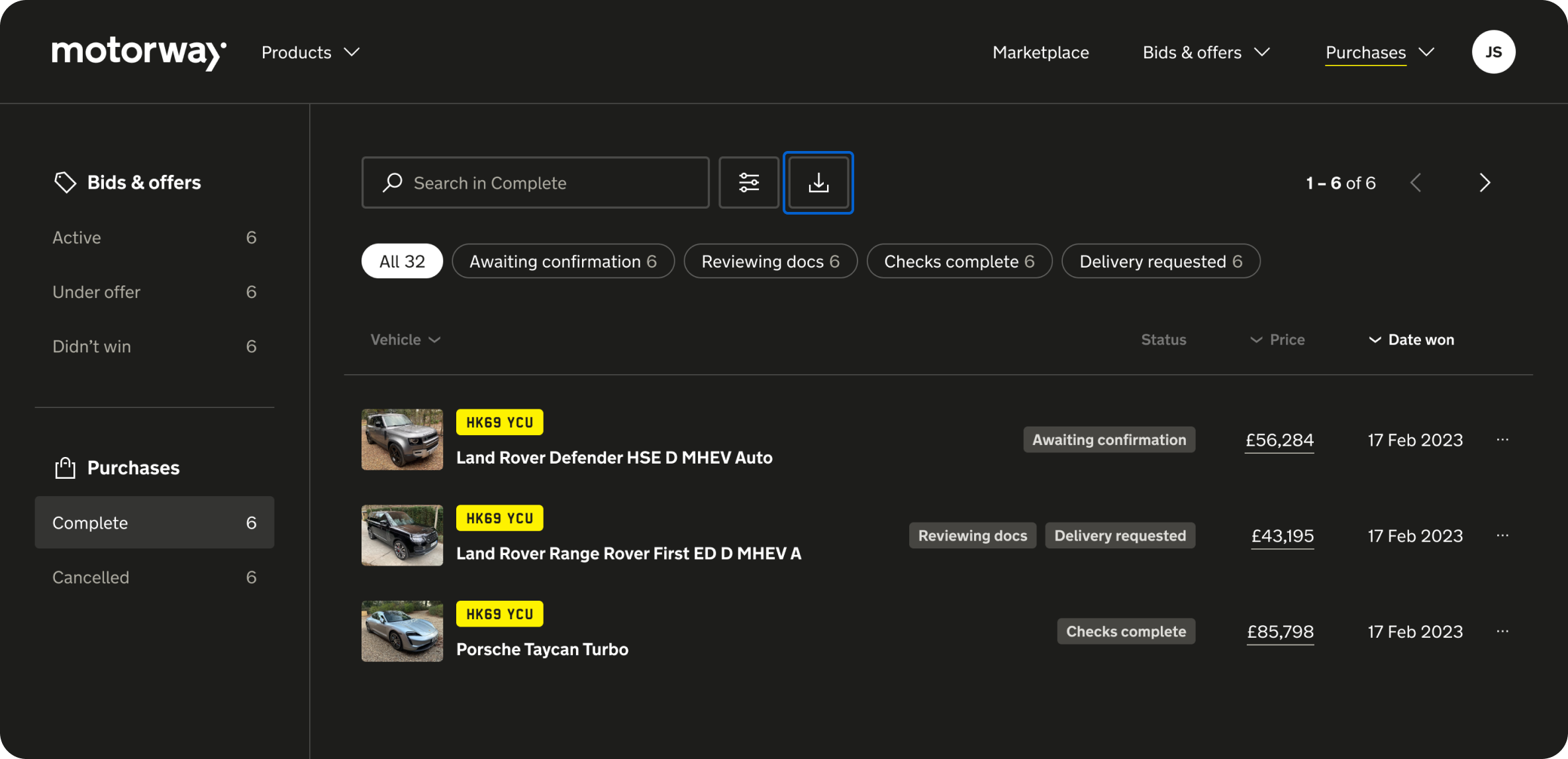This screenshot has height=759, width=1568.
Task: Sort by Vehicle column
Action: (405, 340)
